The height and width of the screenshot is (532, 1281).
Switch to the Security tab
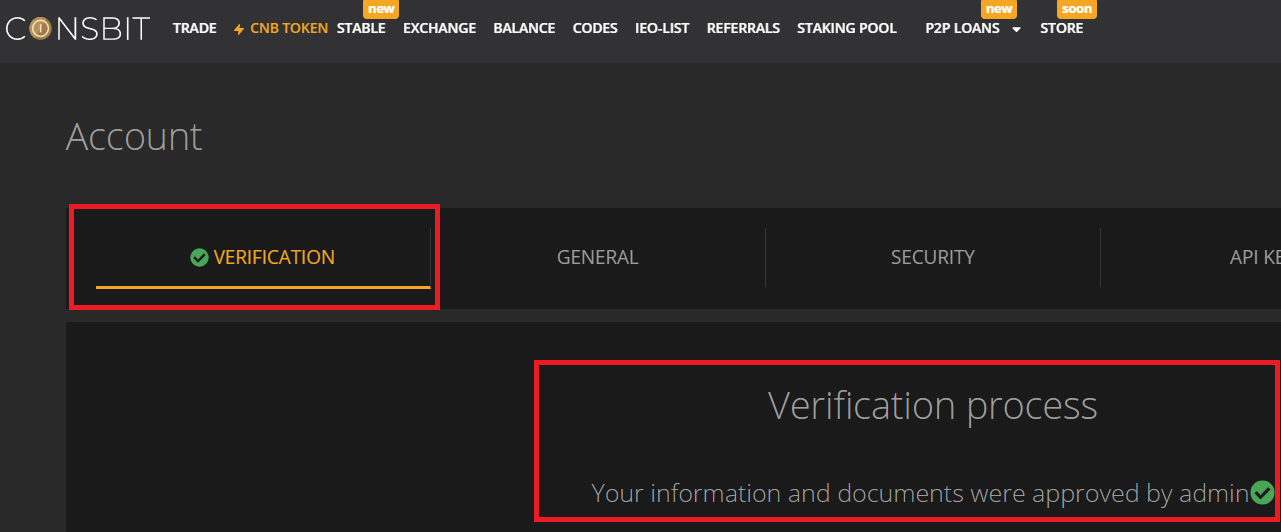[x=933, y=258]
